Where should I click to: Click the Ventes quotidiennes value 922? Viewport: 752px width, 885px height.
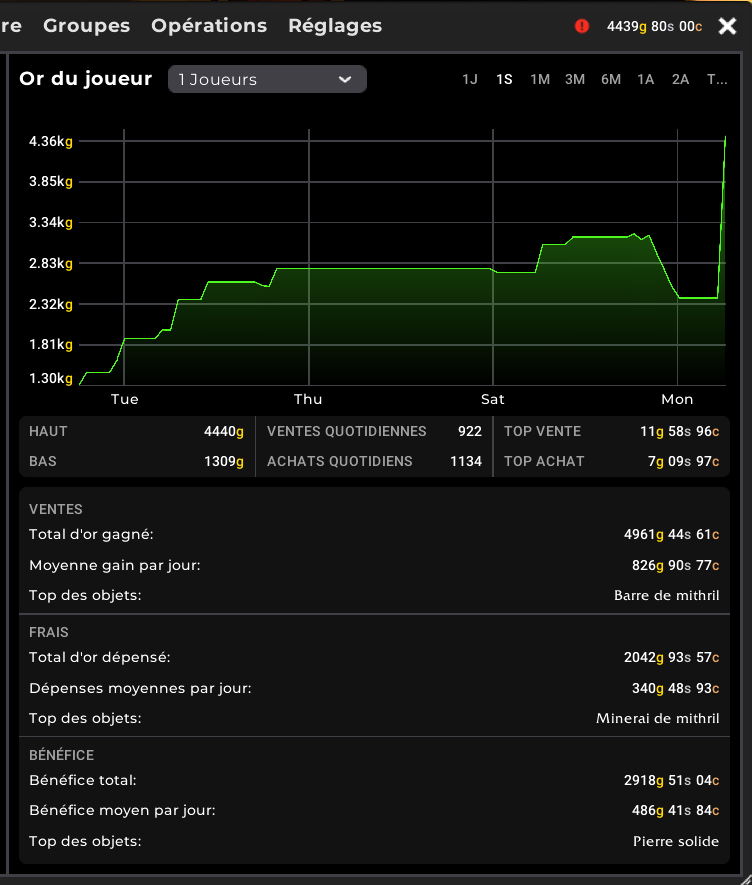point(470,432)
